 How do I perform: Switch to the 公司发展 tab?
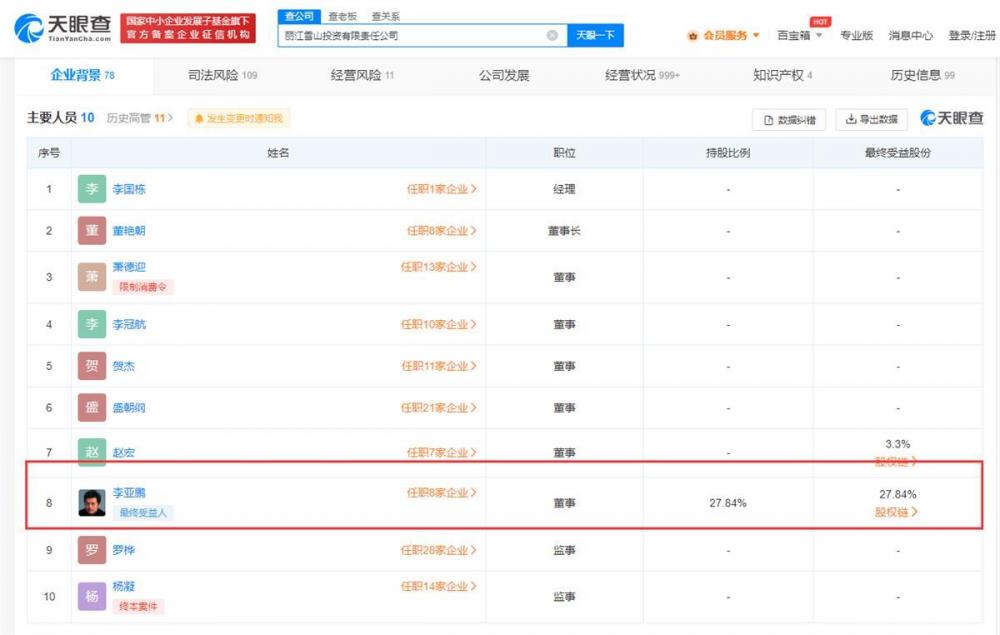tap(504, 75)
